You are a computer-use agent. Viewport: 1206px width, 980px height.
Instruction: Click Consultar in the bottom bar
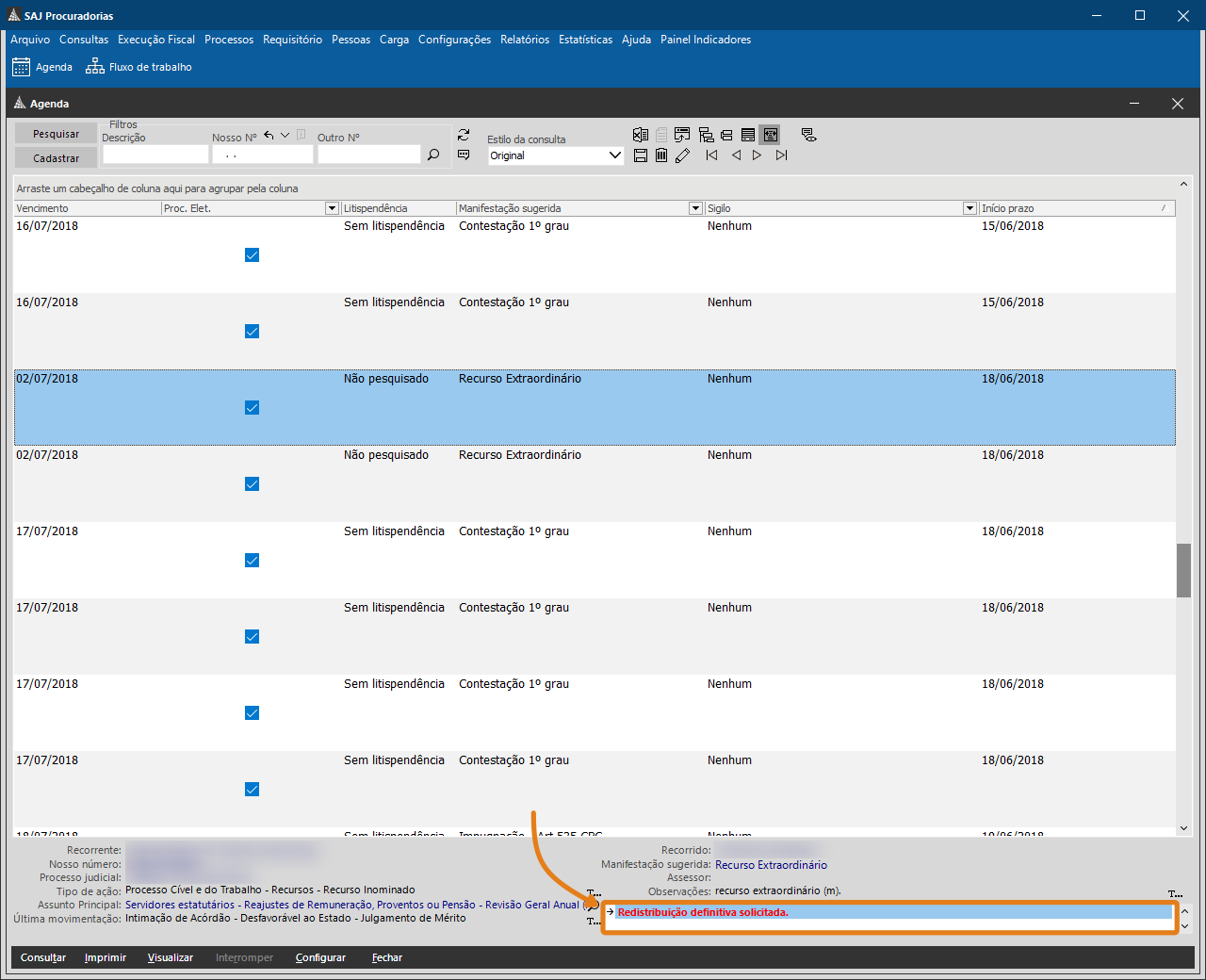pos(43,957)
